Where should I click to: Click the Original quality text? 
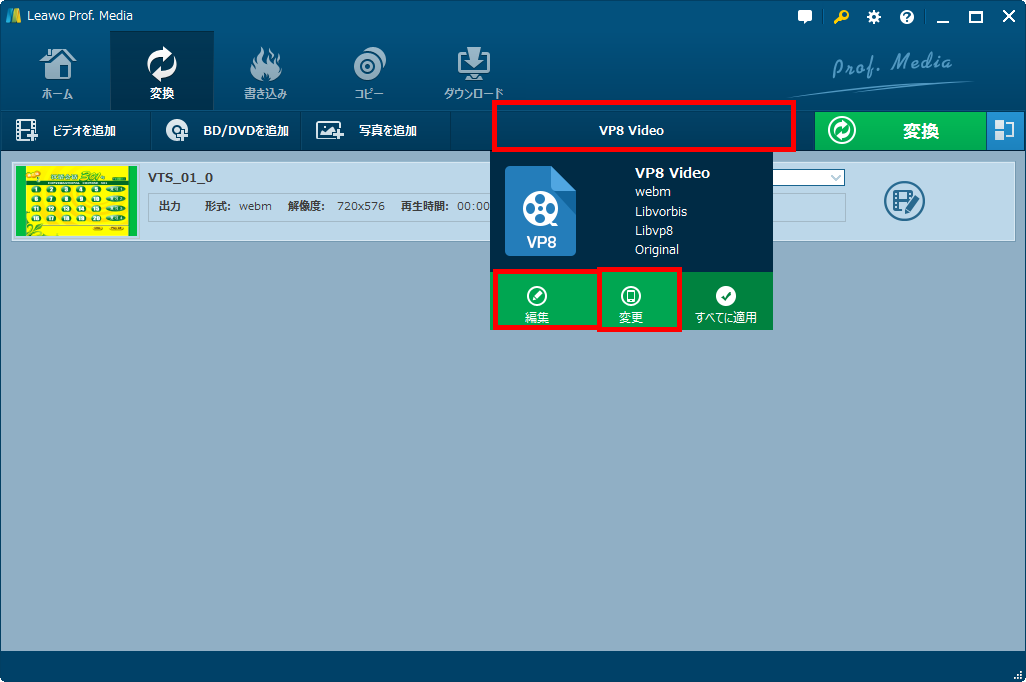click(657, 249)
